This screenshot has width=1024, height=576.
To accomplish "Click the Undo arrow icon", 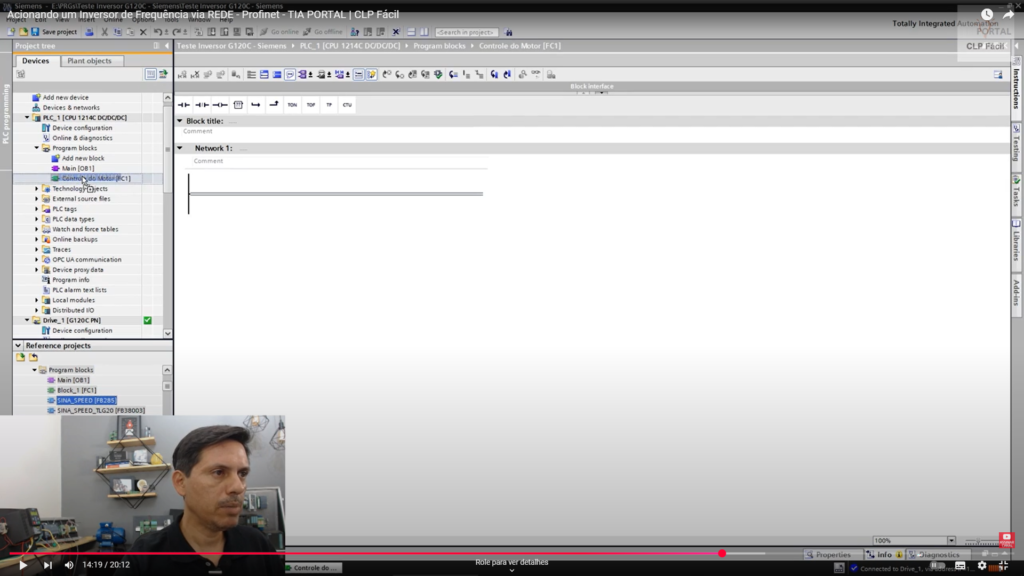I will click(x=157, y=32).
